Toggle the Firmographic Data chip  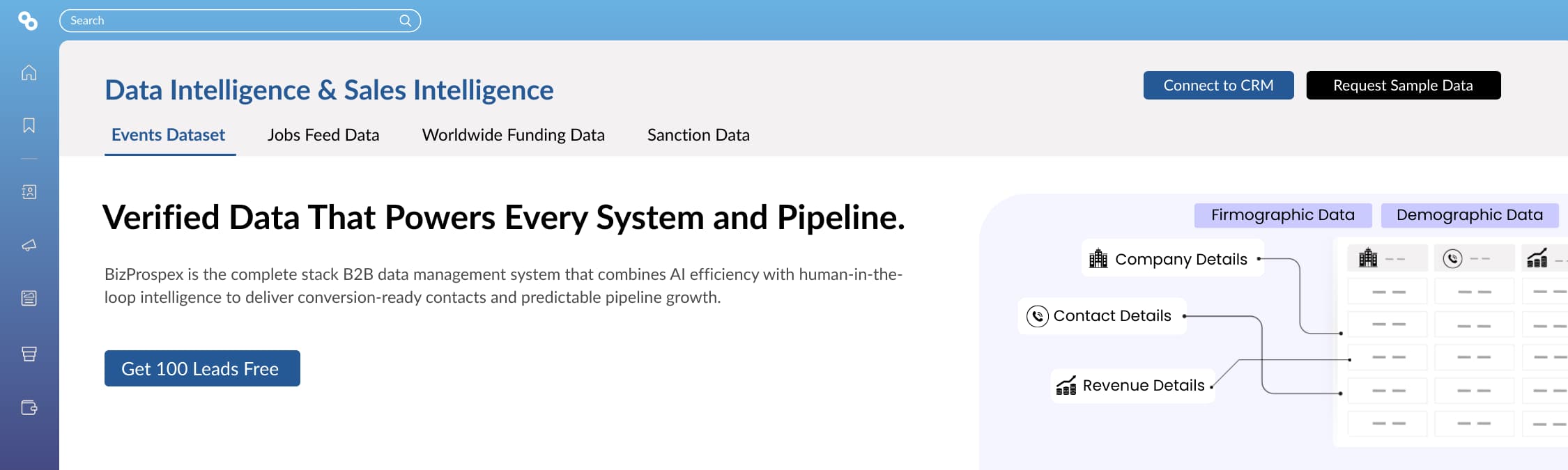pyautogui.click(x=1282, y=215)
